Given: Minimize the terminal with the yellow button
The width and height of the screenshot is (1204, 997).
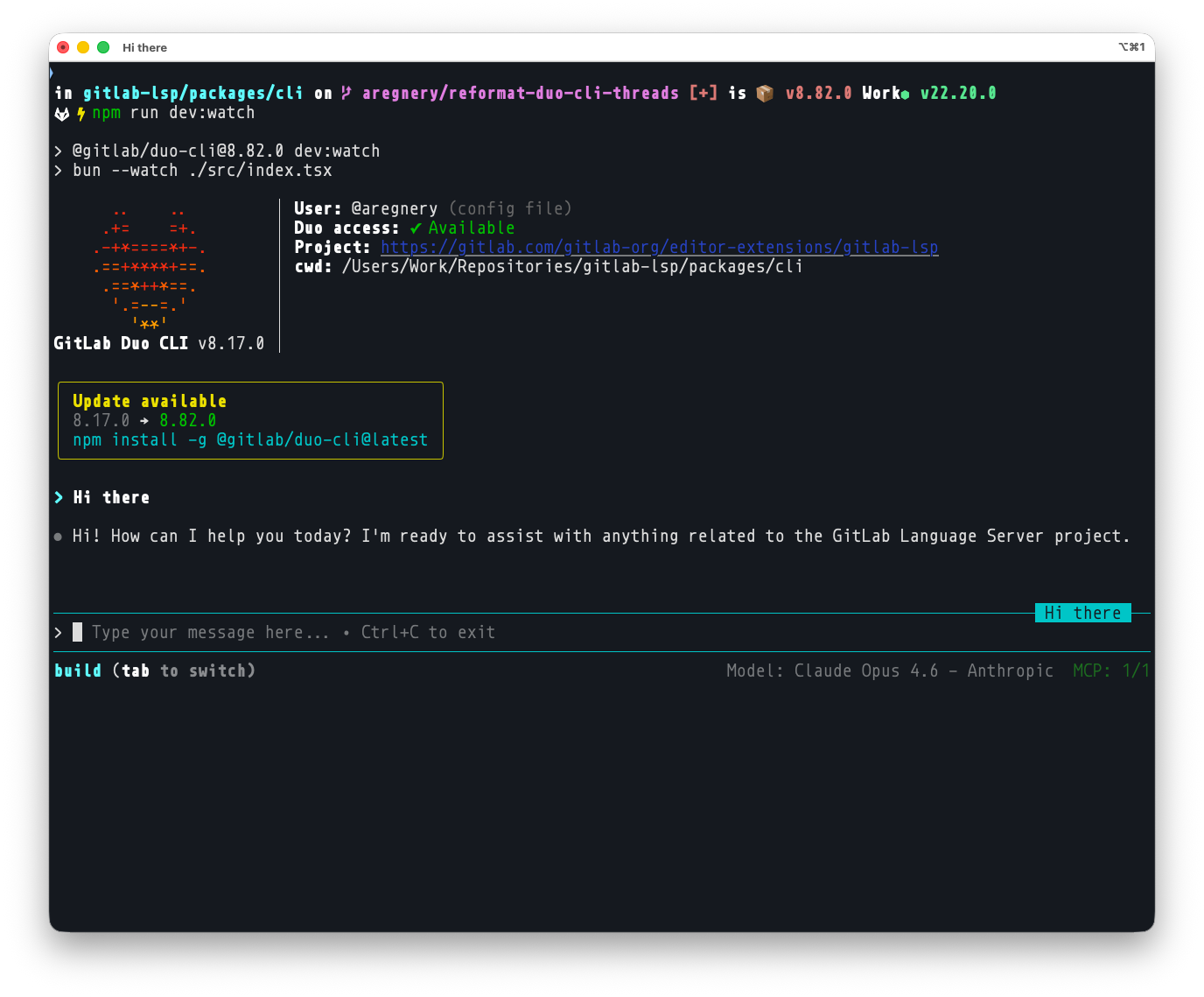Looking at the screenshot, I should 82,47.
